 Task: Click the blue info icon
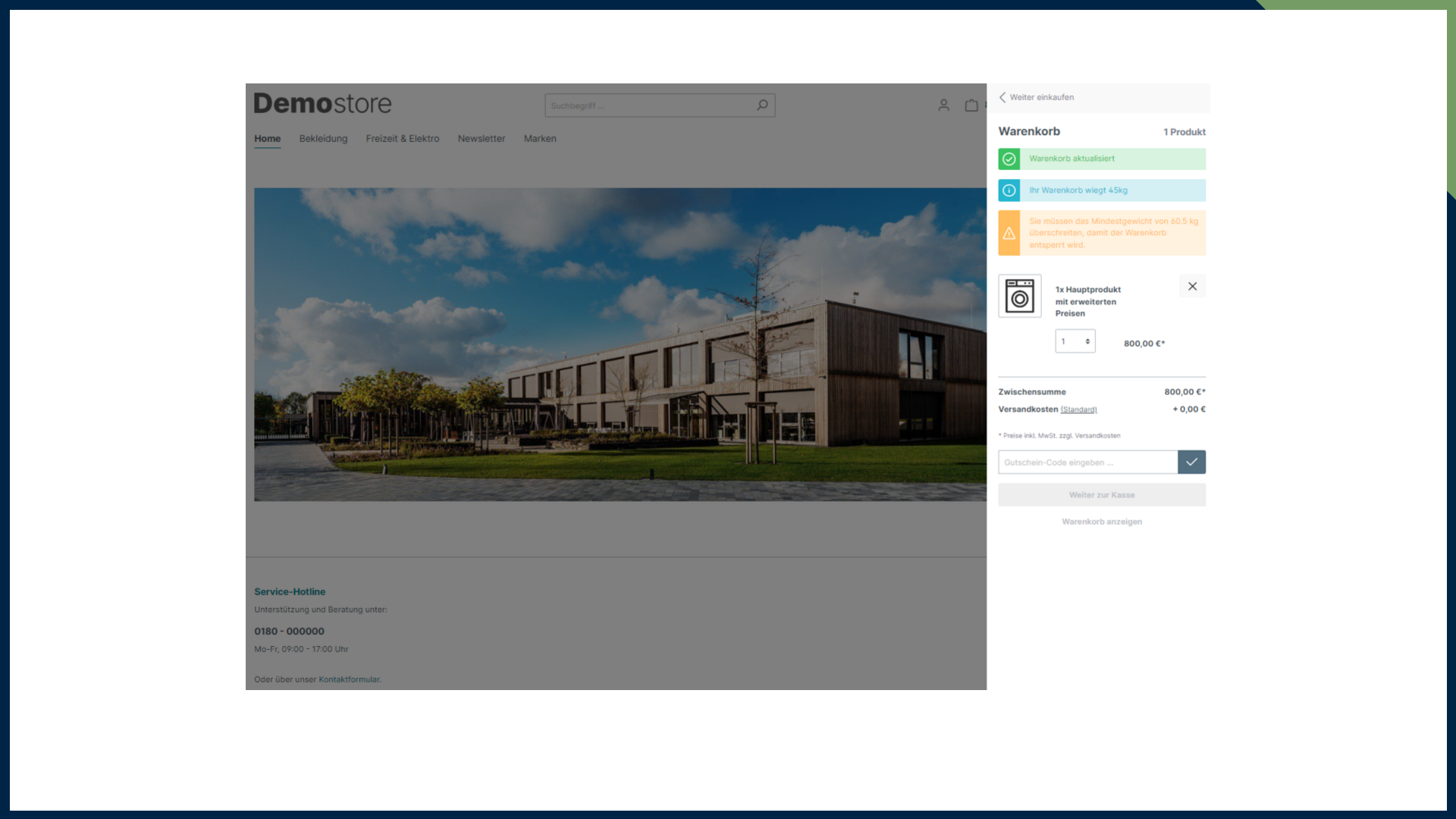[x=1009, y=190]
